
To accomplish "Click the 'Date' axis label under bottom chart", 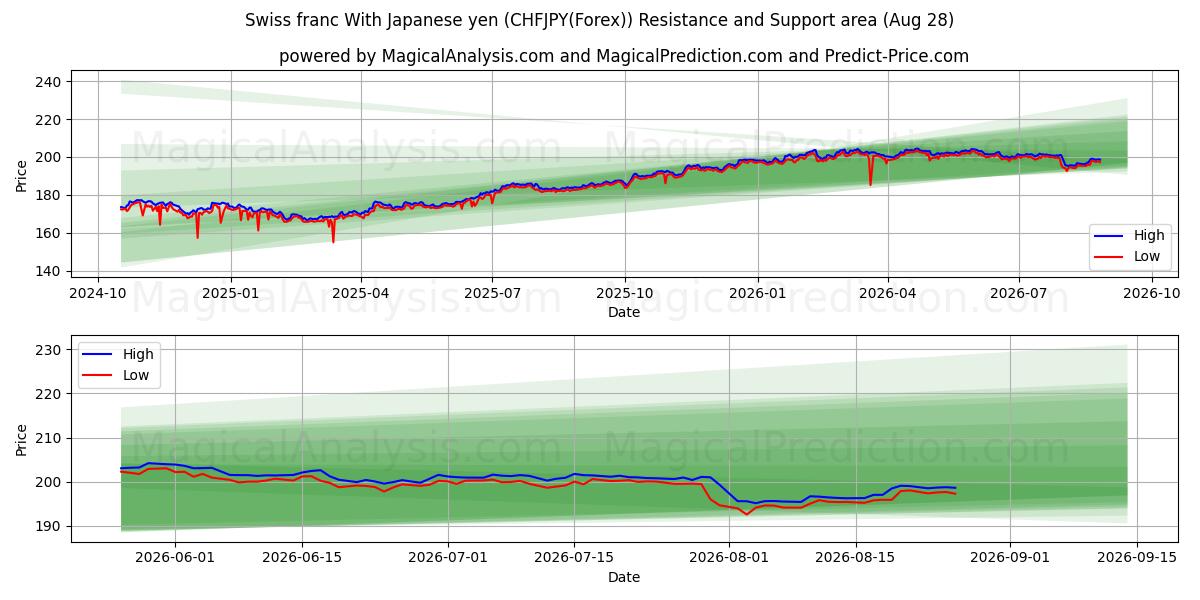I will [624, 578].
